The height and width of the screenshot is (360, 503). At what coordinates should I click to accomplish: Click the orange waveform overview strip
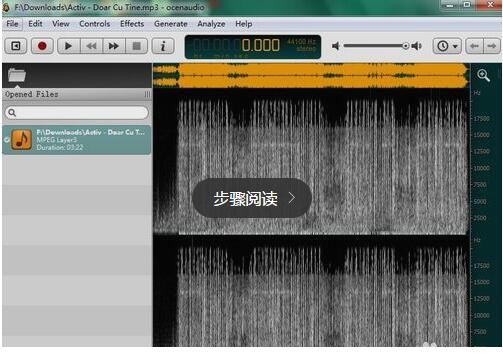click(311, 76)
